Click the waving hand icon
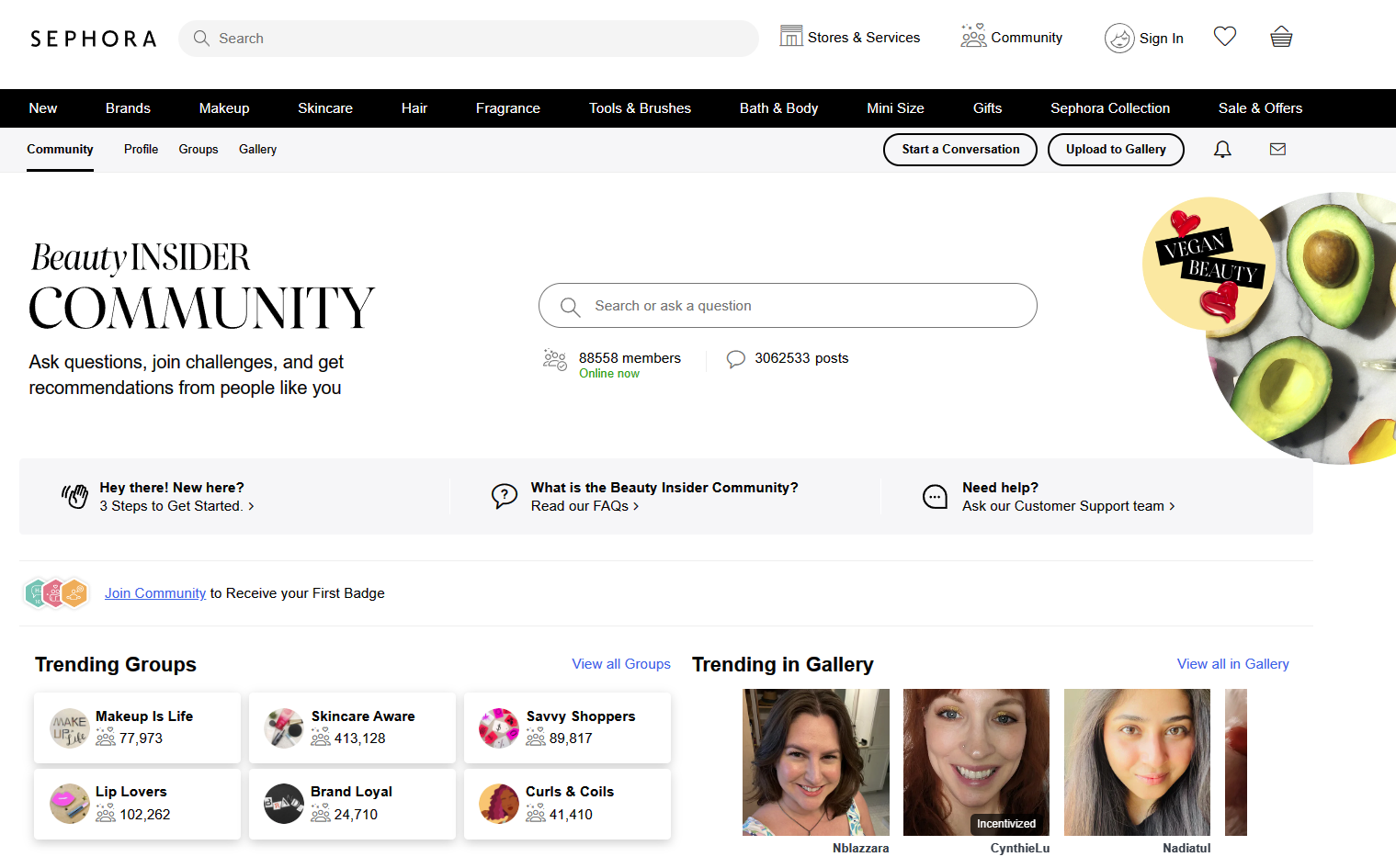The image size is (1396, 868). point(74,497)
